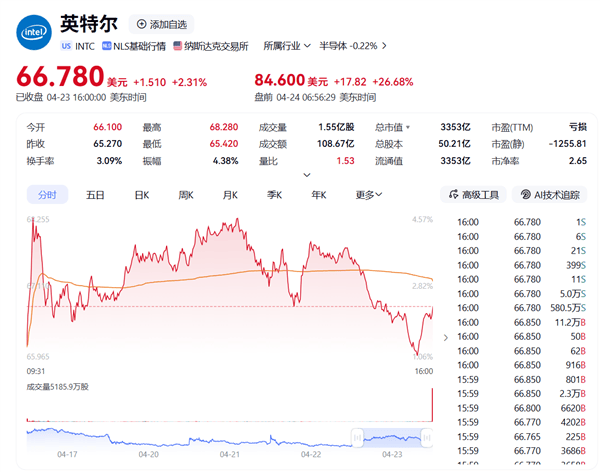Image resolution: width=600 pixels, height=472 pixels.
Task: Click the left handle of the range slider
Action: coord(357,437)
